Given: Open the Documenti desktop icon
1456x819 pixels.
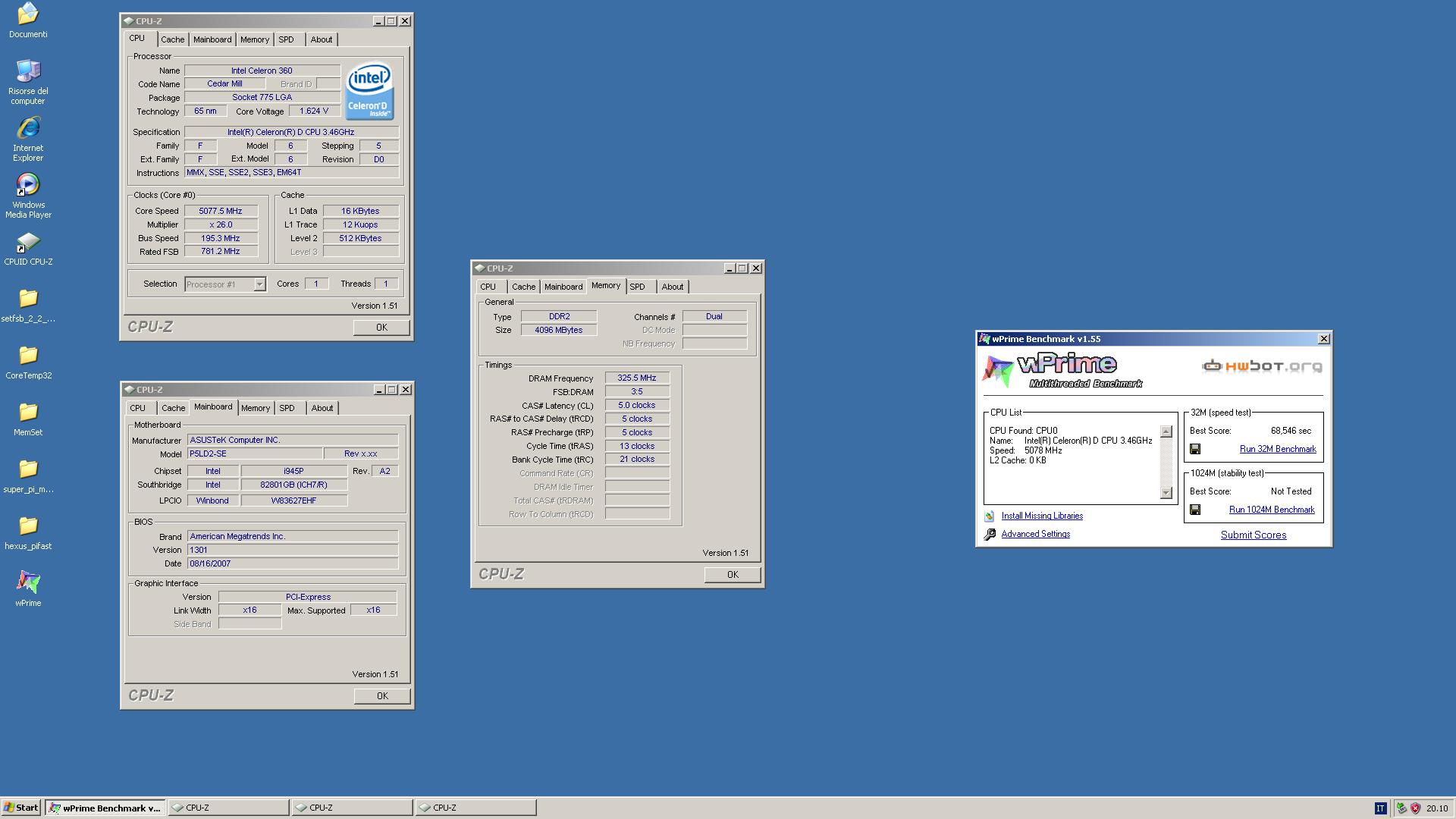Looking at the screenshot, I should (28, 20).
